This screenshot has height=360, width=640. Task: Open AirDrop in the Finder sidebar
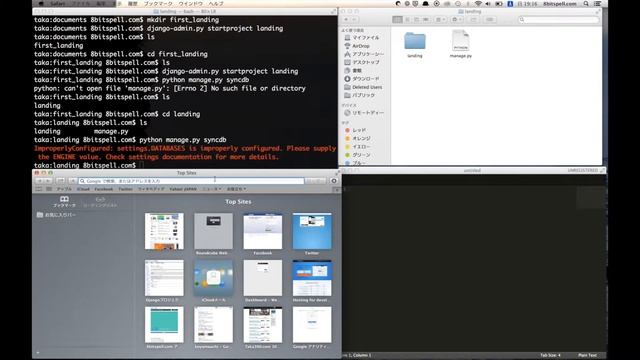(x=357, y=46)
